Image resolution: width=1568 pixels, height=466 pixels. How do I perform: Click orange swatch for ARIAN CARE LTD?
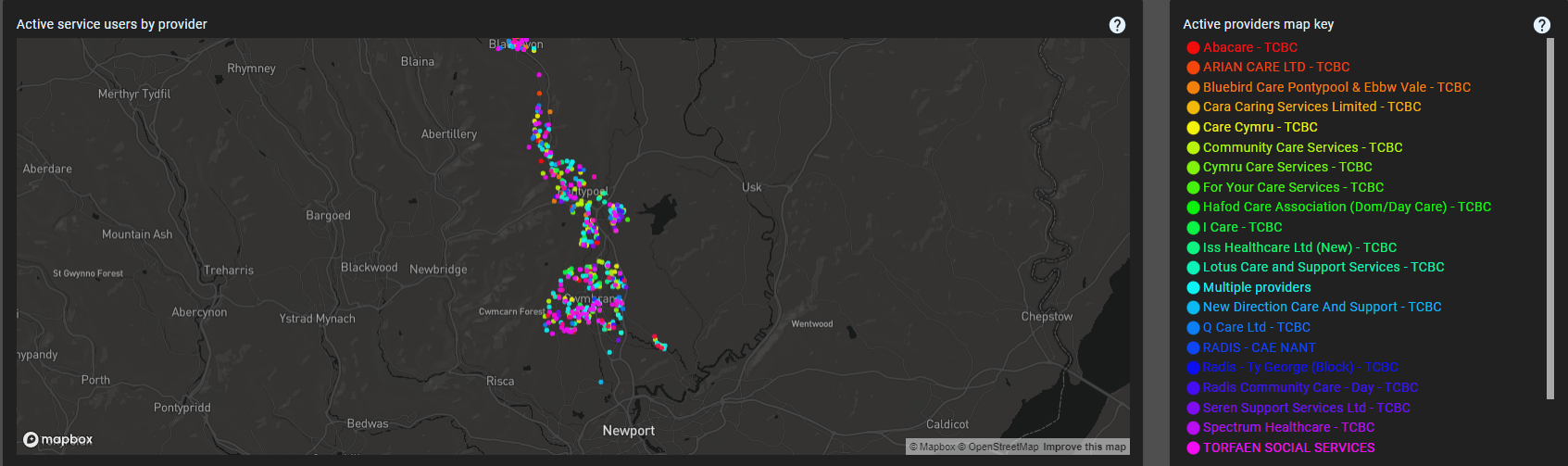click(1193, 68)
